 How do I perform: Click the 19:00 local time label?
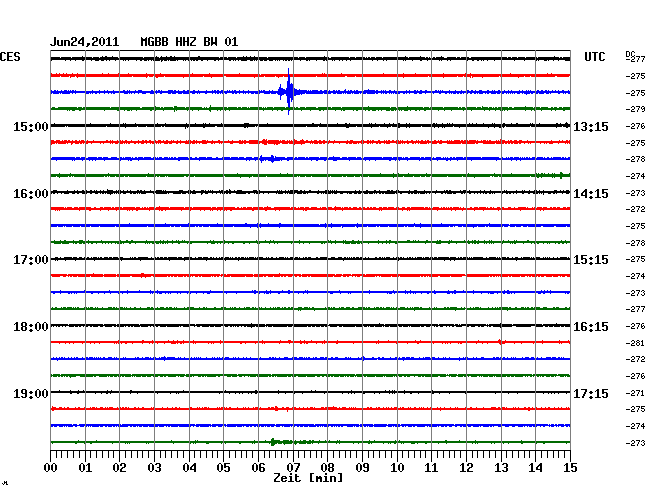[31, 393]
